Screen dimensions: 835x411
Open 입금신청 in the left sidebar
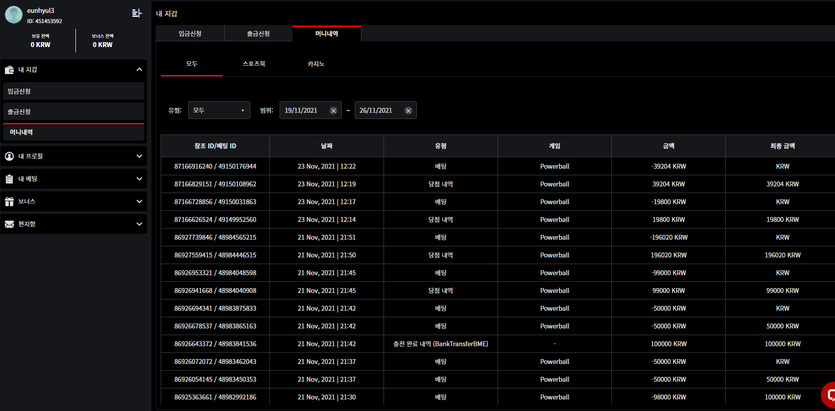(73, 91)
